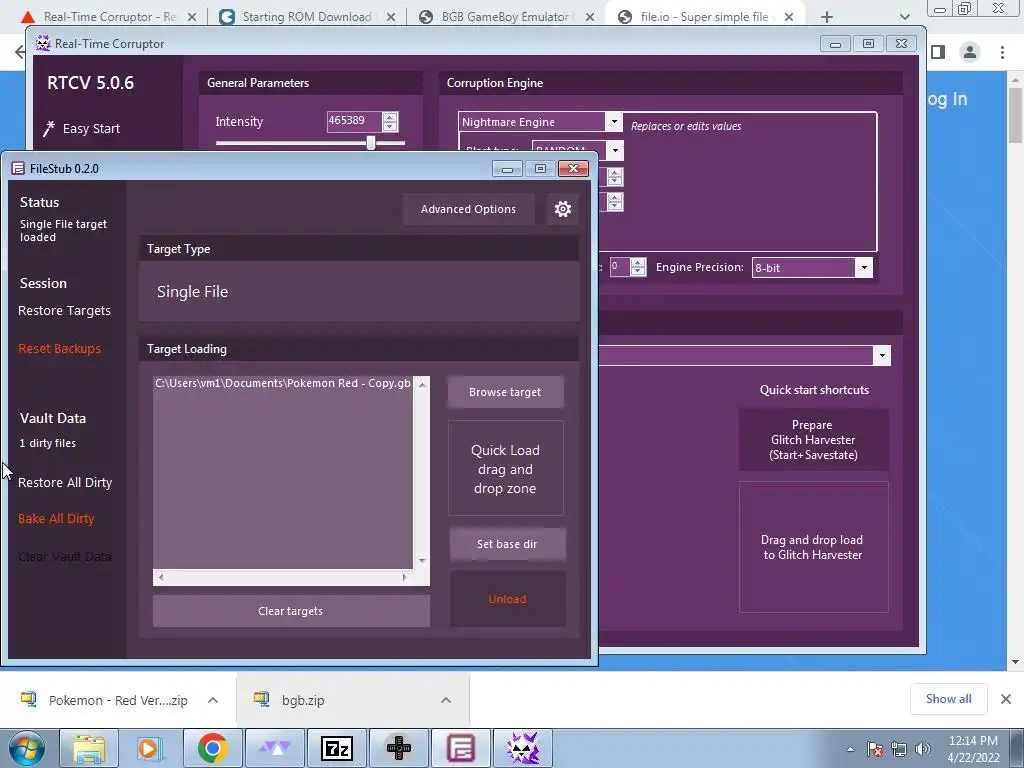This screenshot has width=1024, height=768.
Task: Click Reset Backups link
Action: pos(59,349)
